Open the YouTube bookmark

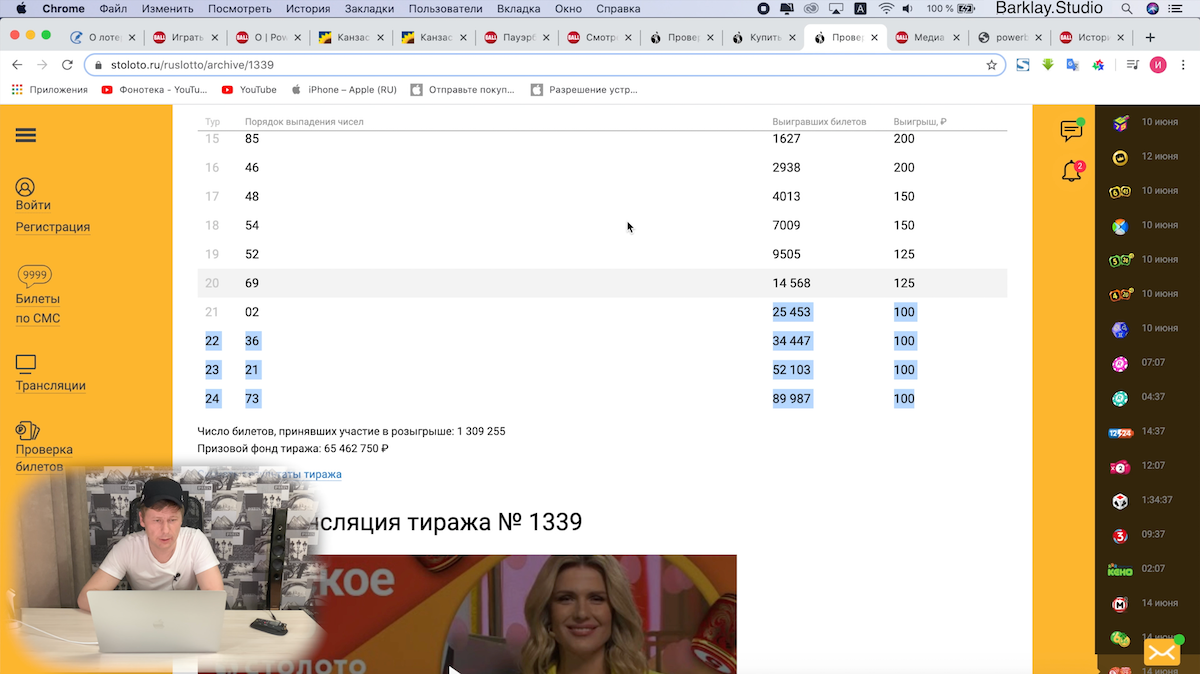pos(250,89)
